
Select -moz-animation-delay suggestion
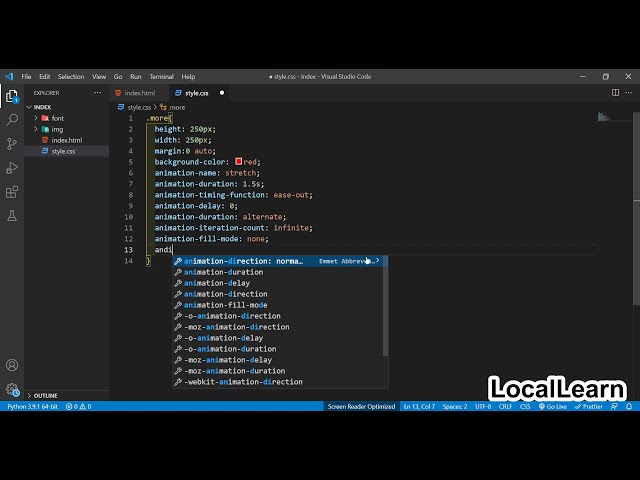click(x=278, y=360)
